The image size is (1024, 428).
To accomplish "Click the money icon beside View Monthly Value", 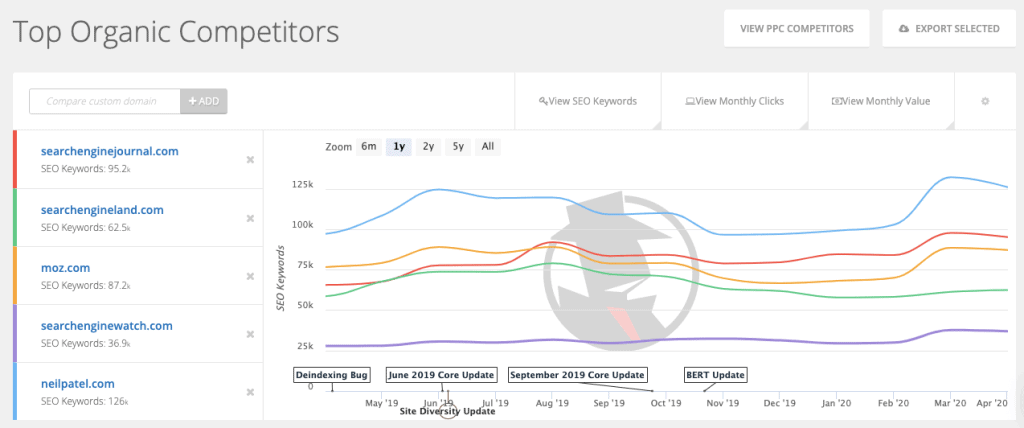I will [x=835, y=101].
